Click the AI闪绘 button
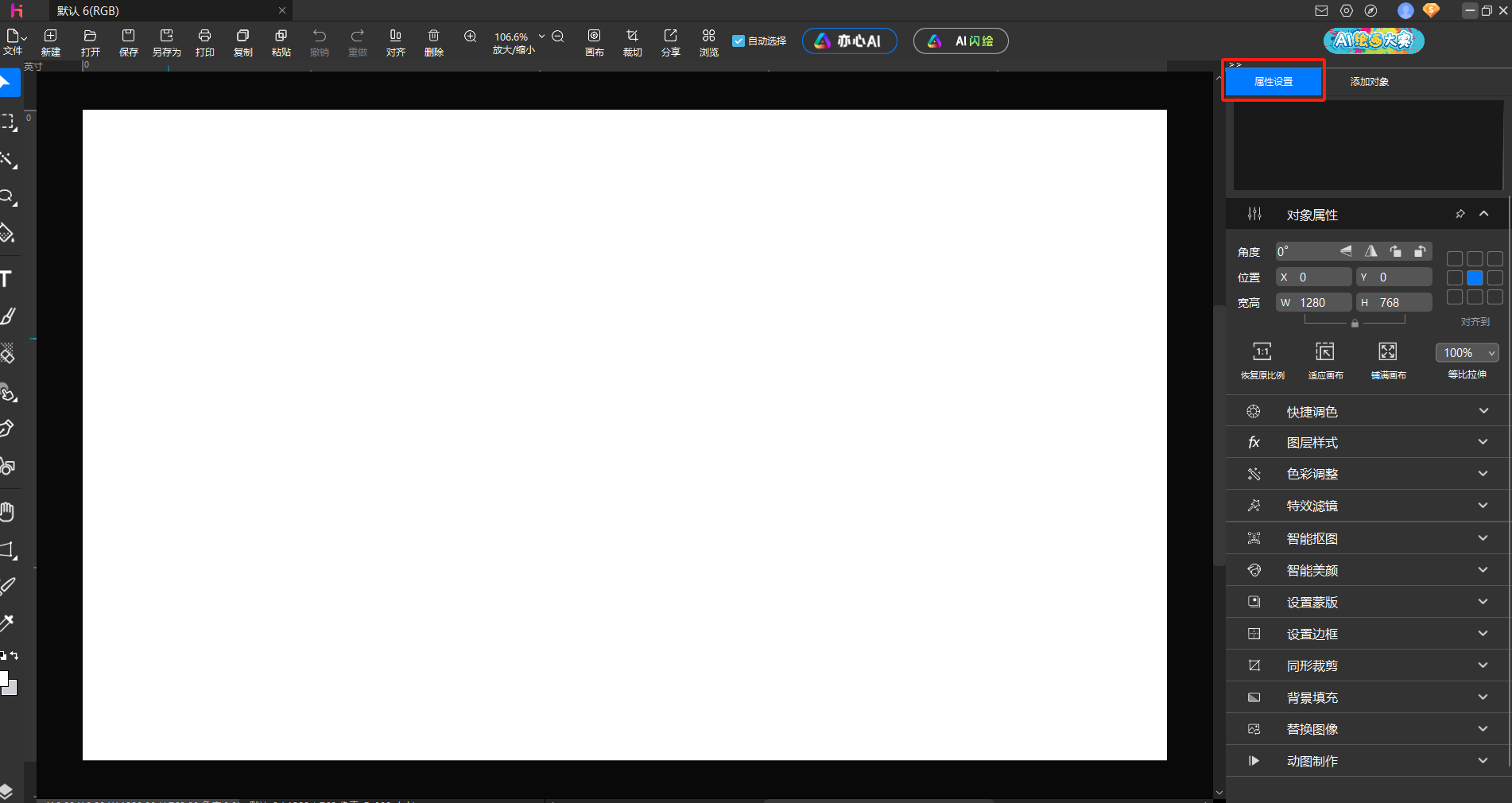This screenshot has height=803, width=1512. coord(960,41)
